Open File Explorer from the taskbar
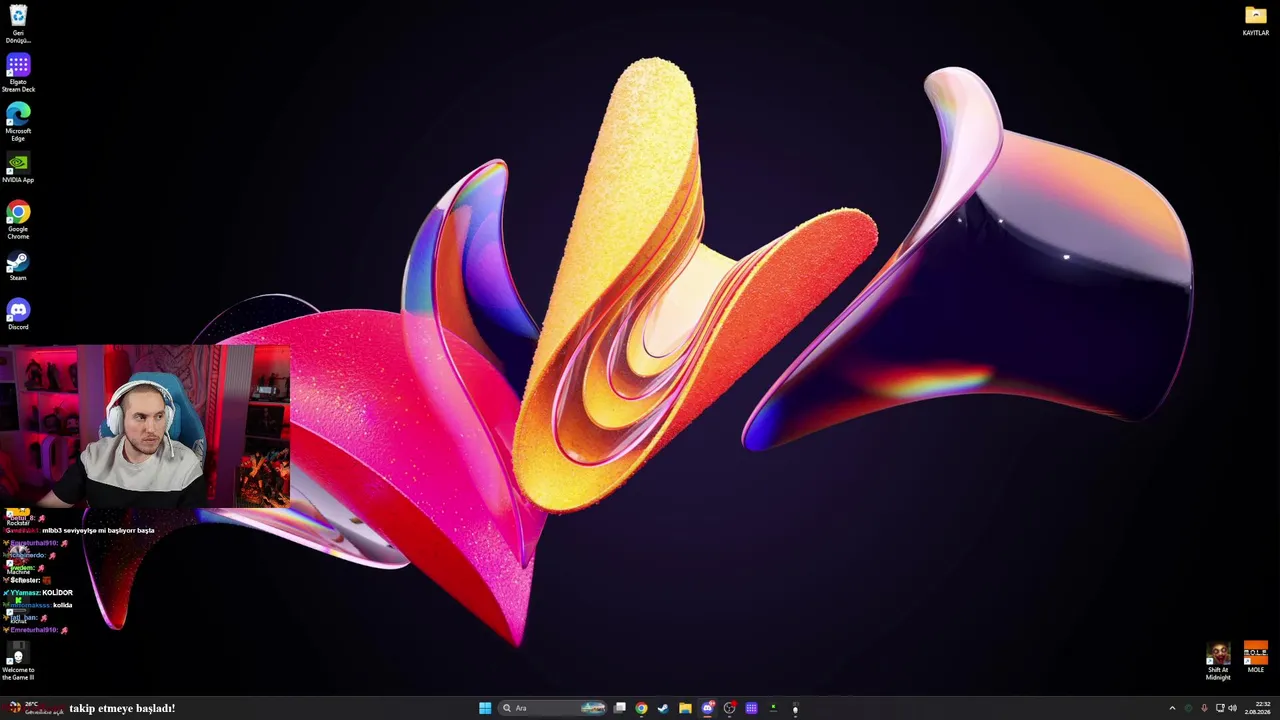This screenshot has width=1280, height=720. coord(685,708)
